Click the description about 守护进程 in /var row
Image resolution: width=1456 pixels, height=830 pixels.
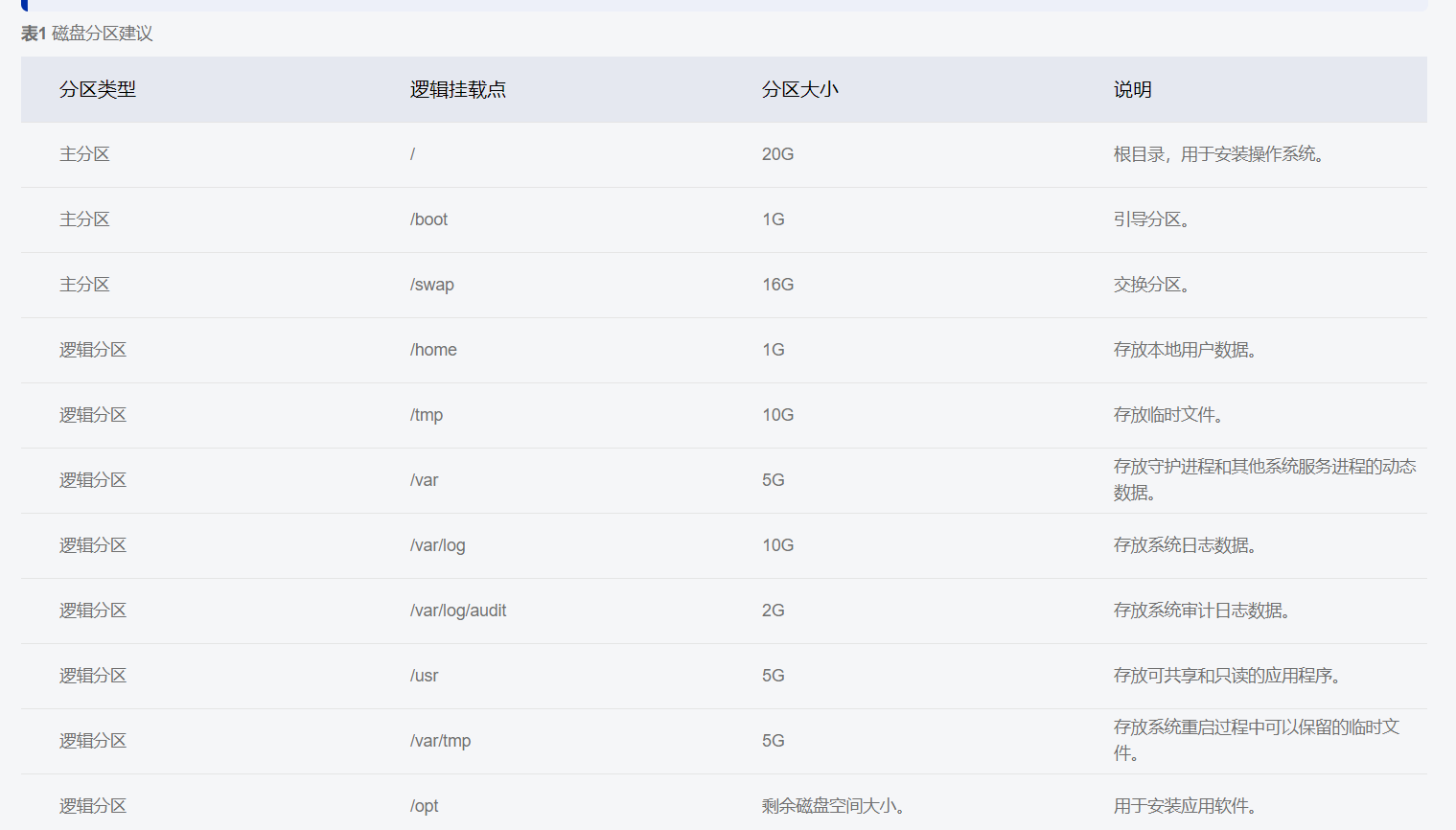(x=1265, y=479)
